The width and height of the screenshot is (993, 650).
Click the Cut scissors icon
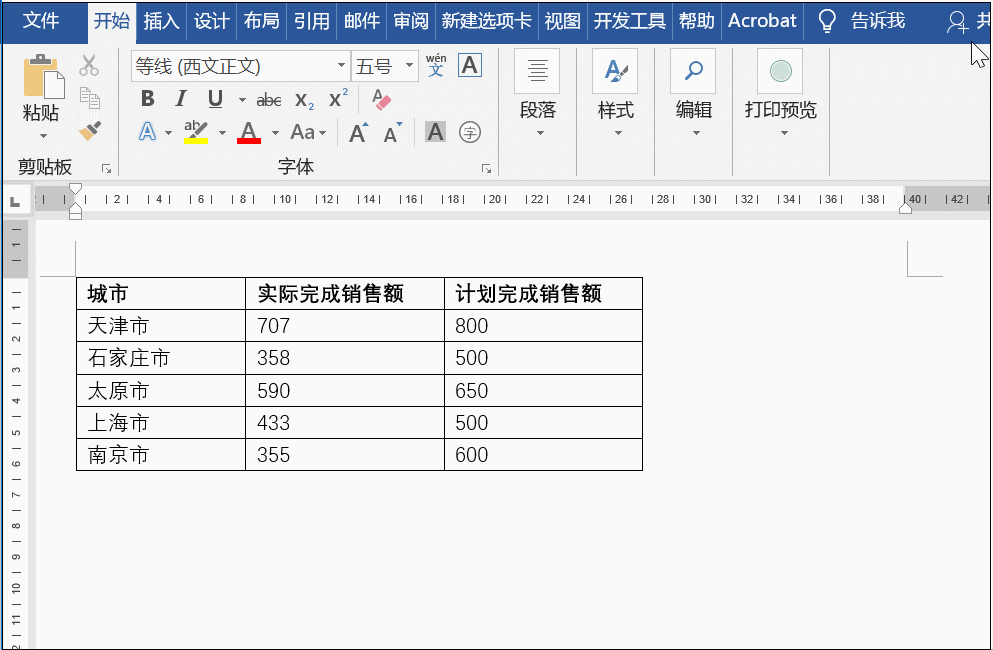[89, 65]
